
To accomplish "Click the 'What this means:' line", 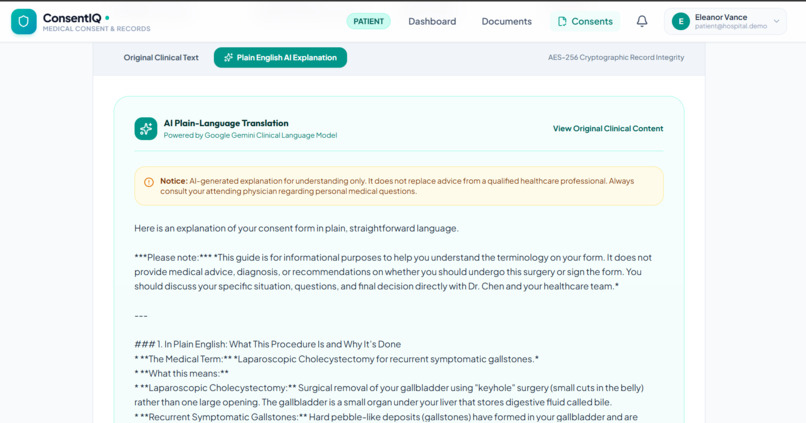I will click(181, 373).
